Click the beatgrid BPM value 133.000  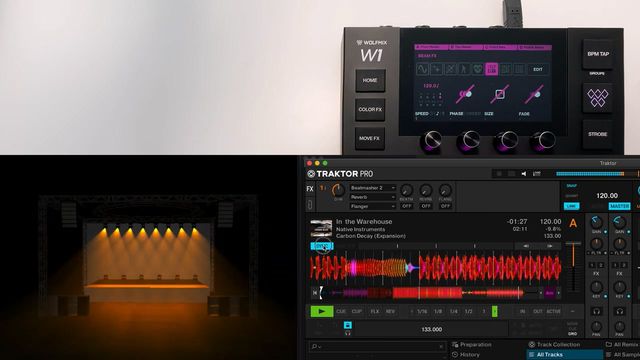point(431,329)
